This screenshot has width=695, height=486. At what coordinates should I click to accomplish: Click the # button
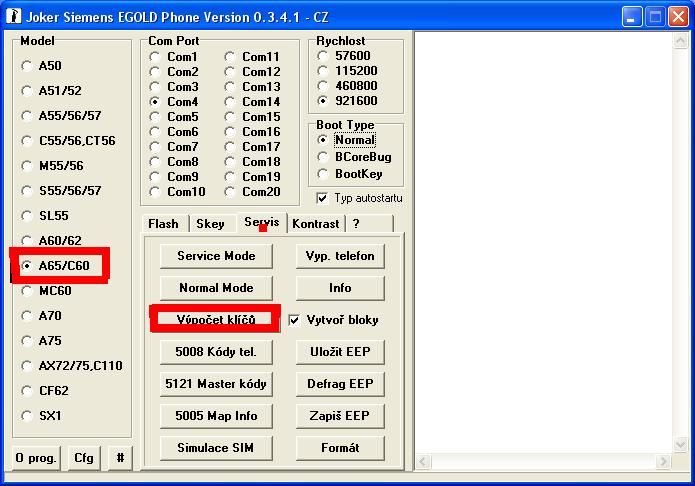(121, 458)
